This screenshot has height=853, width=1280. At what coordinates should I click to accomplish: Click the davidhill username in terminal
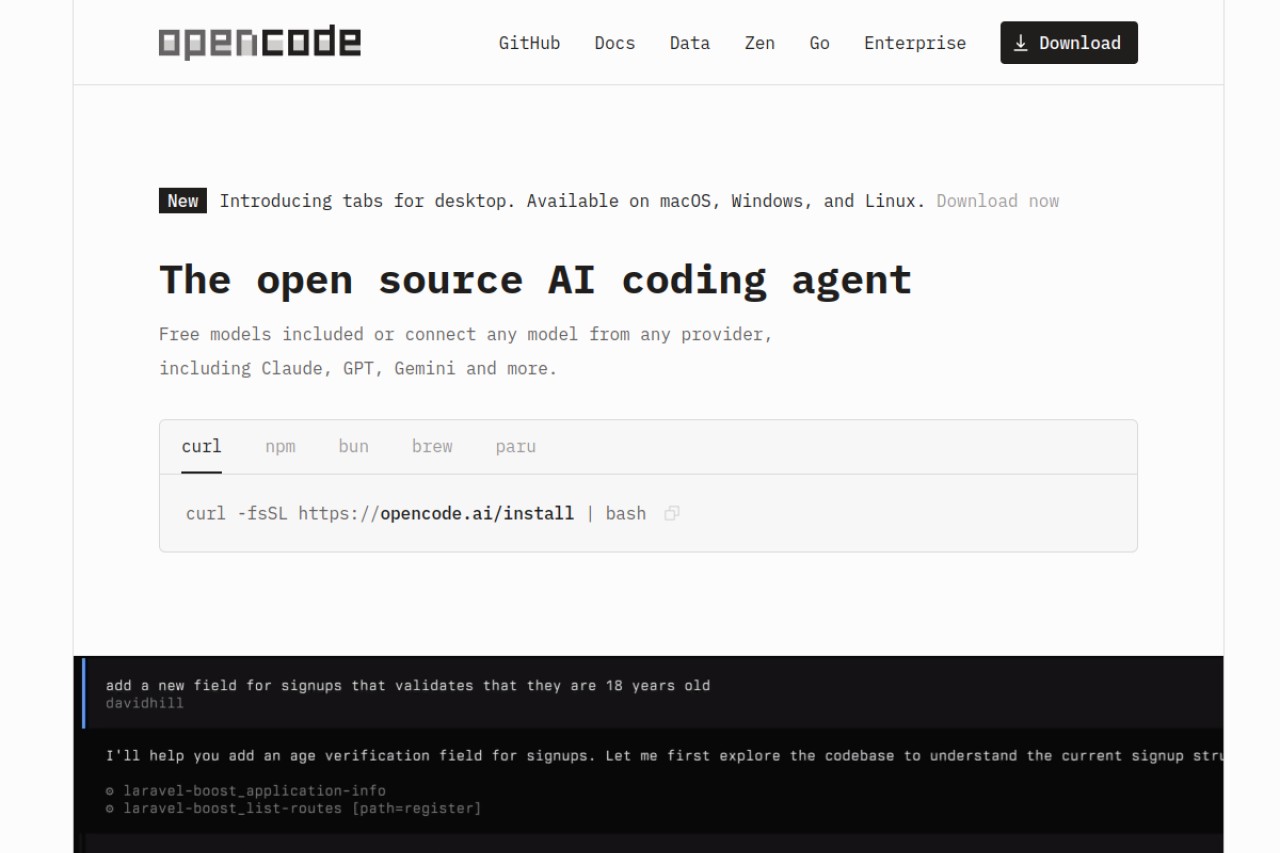[145, 703]
